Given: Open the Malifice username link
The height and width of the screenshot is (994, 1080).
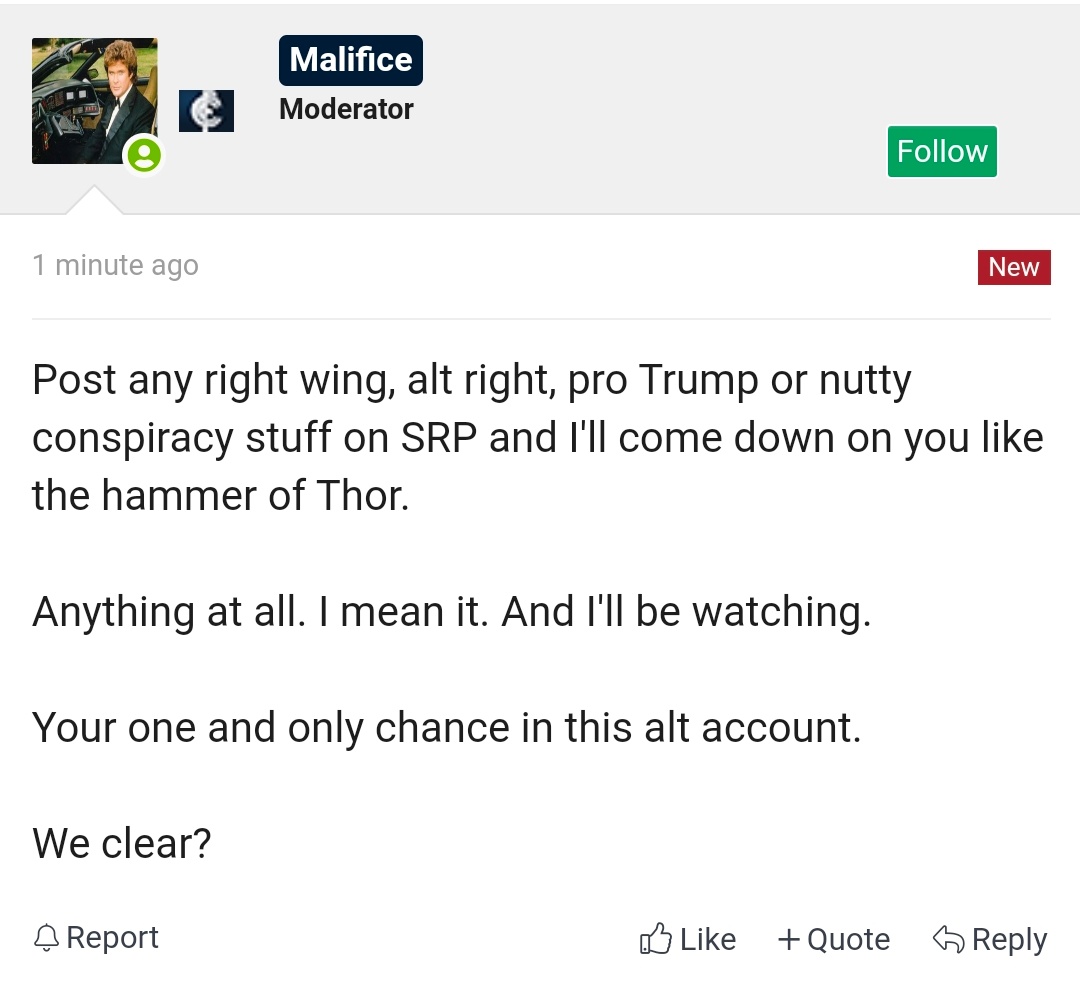Looking at the screenshot, I should (351, 60).
